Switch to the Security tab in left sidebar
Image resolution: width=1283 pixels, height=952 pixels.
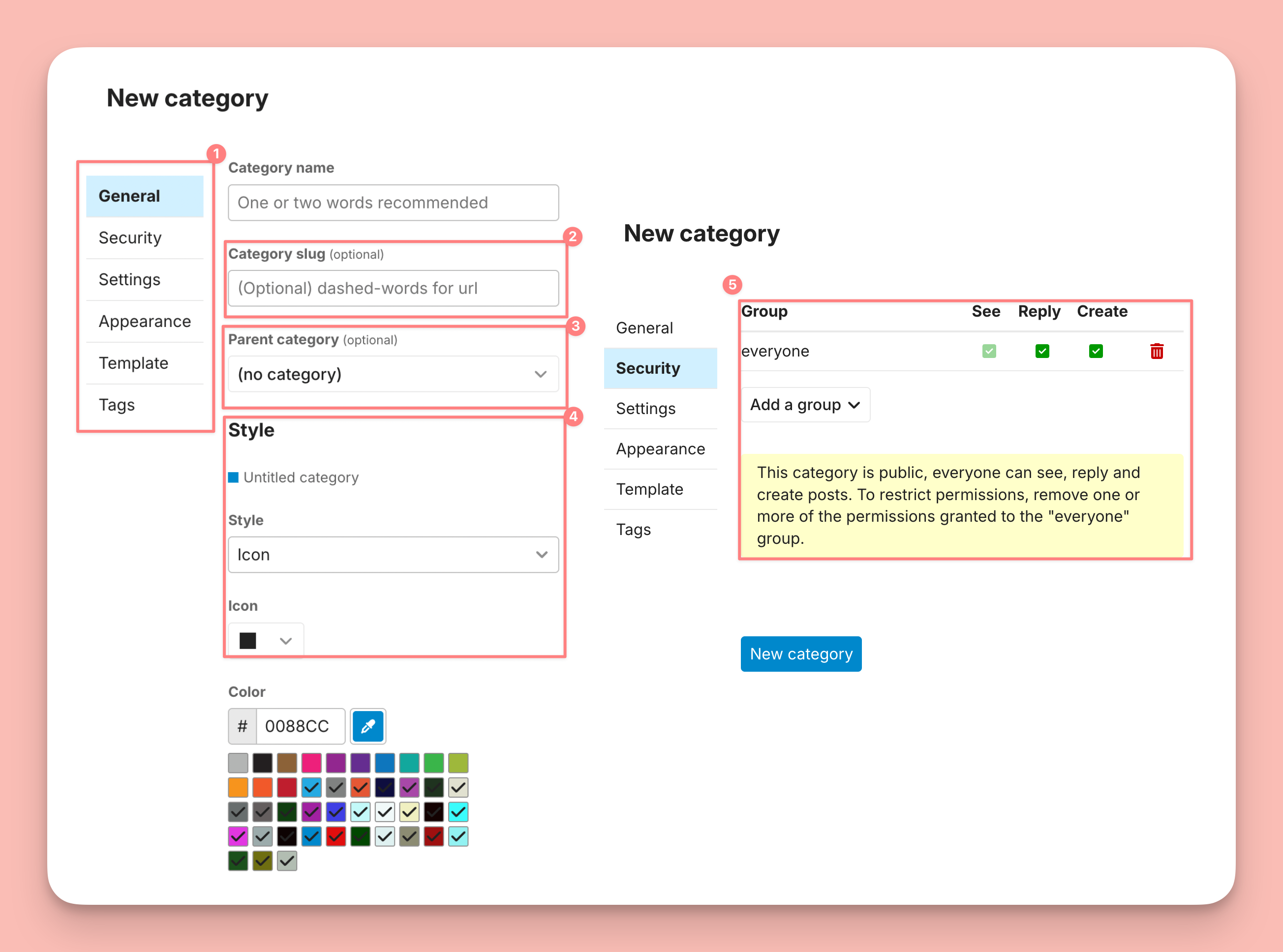coord(130,238)
